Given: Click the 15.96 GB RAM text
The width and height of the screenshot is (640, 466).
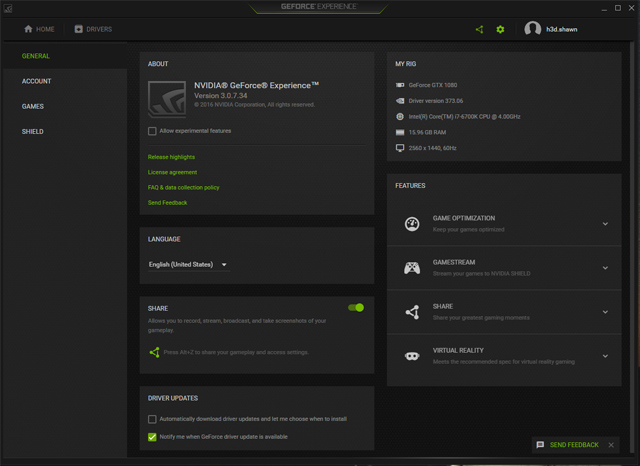Looking at the screenshot, I should coord(427,132).
